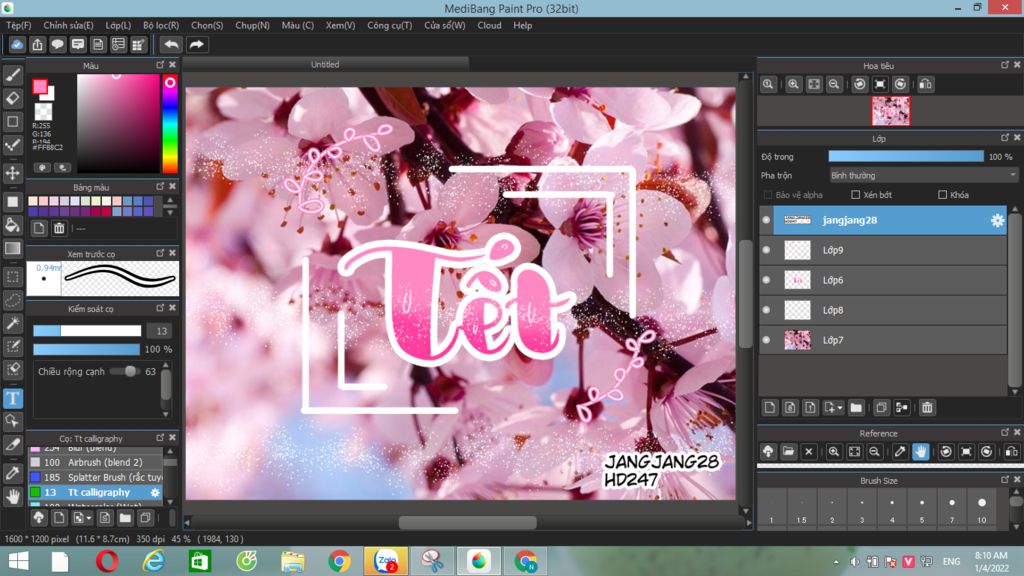Open Tt calligraphy brush settings gear
The image size is (1024, 576).
tap(155, 492)
